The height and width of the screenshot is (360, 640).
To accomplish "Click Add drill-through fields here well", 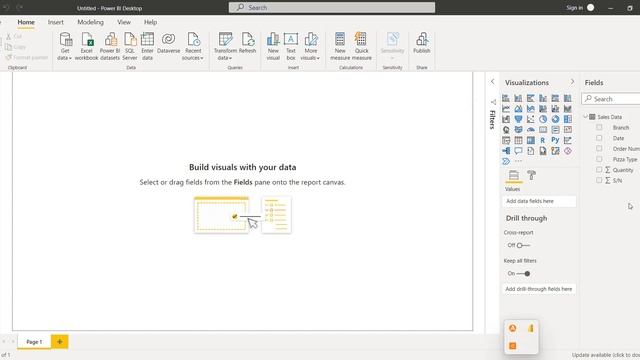I will coord(539,289).
